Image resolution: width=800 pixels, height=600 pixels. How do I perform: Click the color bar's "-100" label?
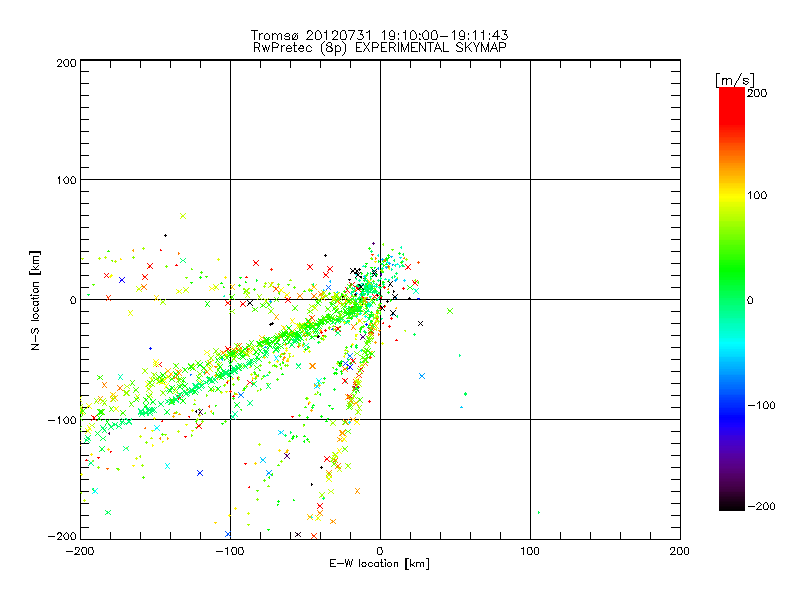[x=761, y=405]
